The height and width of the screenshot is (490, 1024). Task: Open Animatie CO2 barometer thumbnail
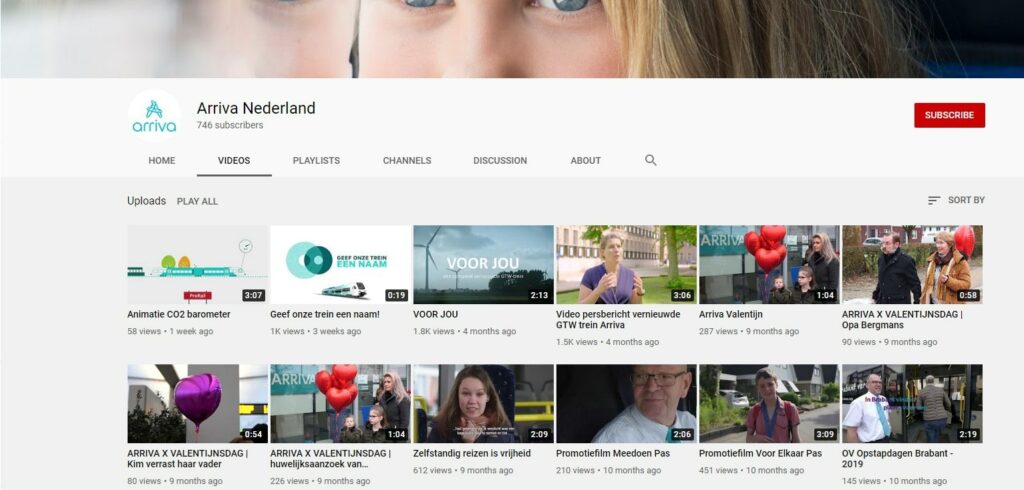point(197,265)
